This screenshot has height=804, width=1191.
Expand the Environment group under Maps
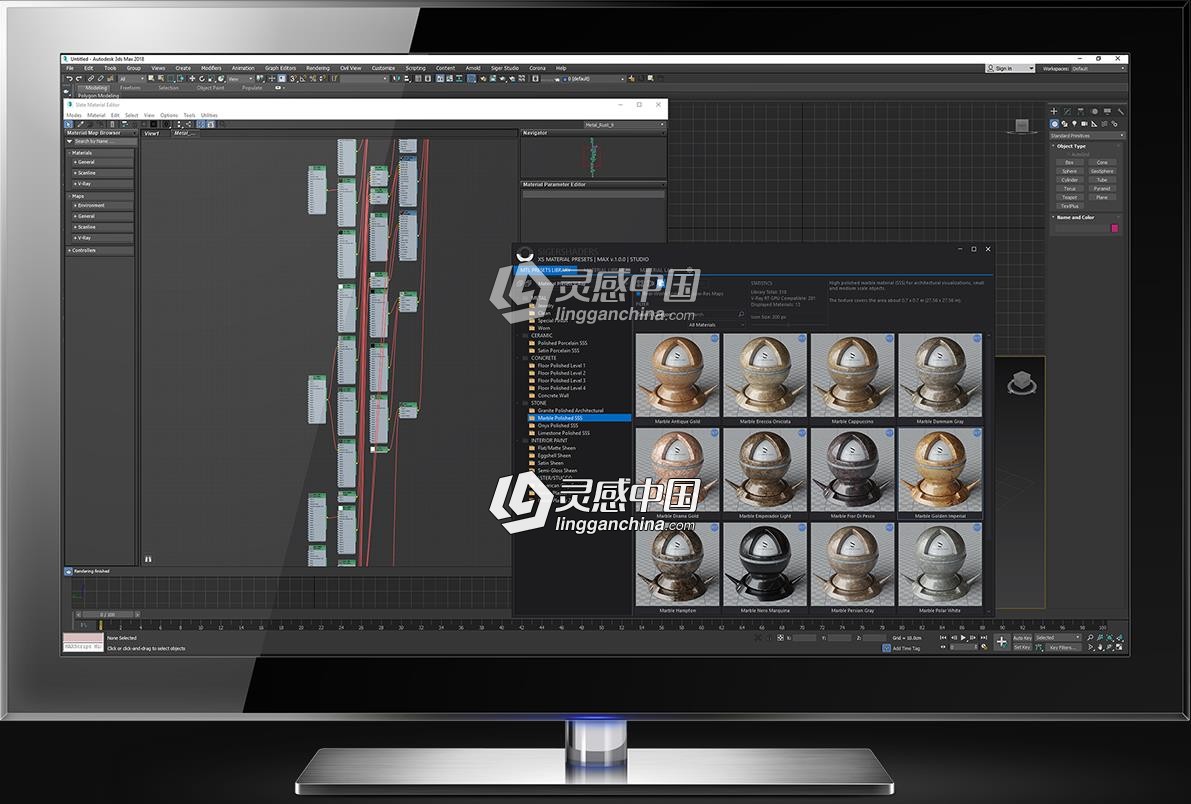101,205
